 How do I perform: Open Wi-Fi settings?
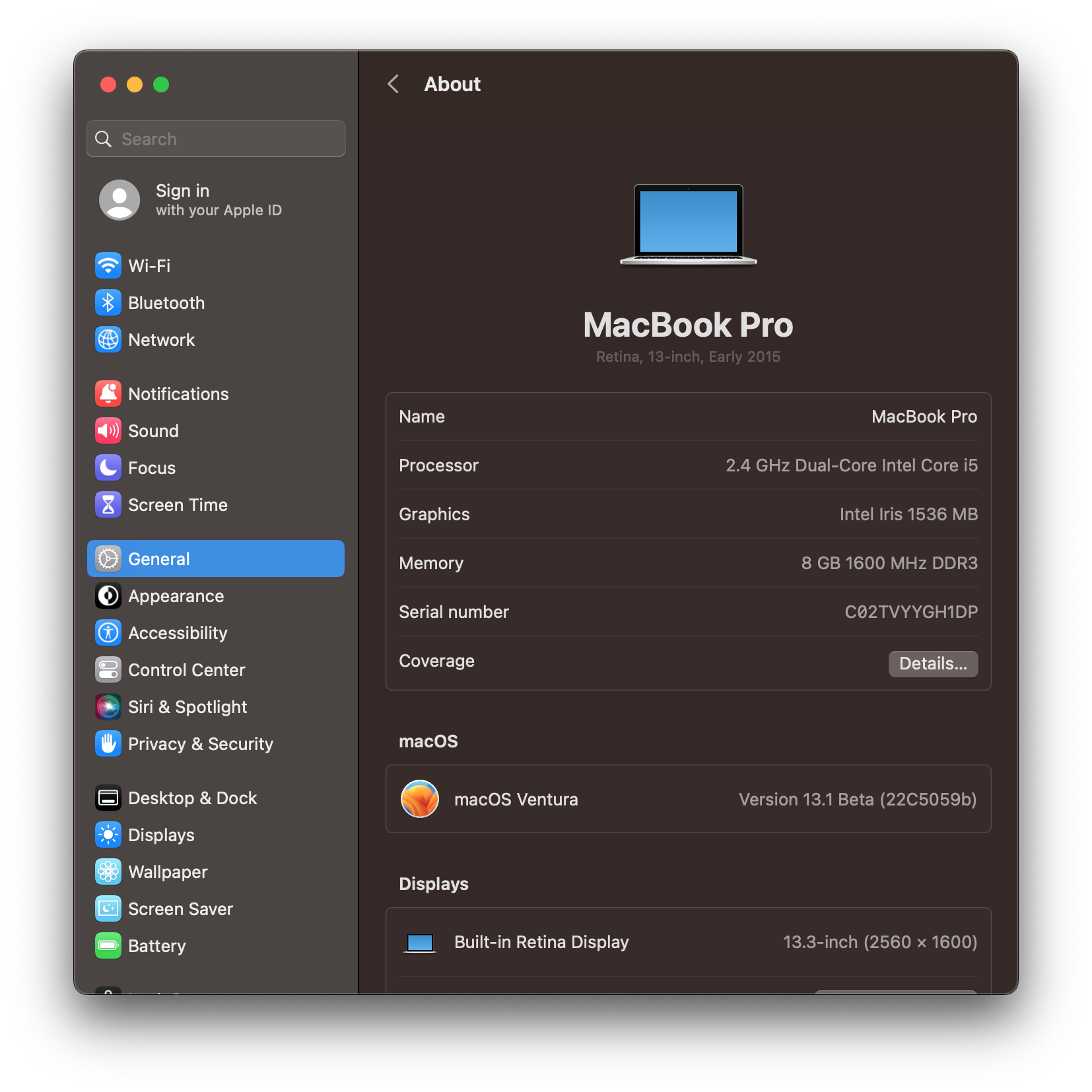[216, 266]
